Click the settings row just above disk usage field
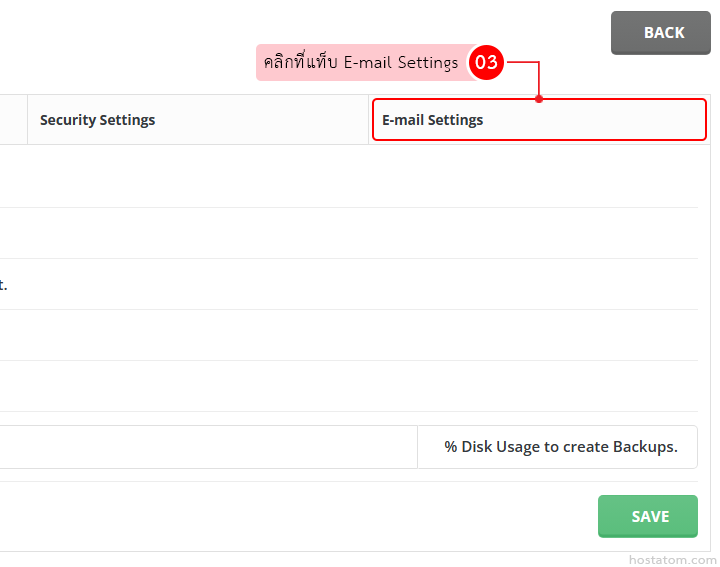Viewport: 720px width, 567px height. (350, 386)
